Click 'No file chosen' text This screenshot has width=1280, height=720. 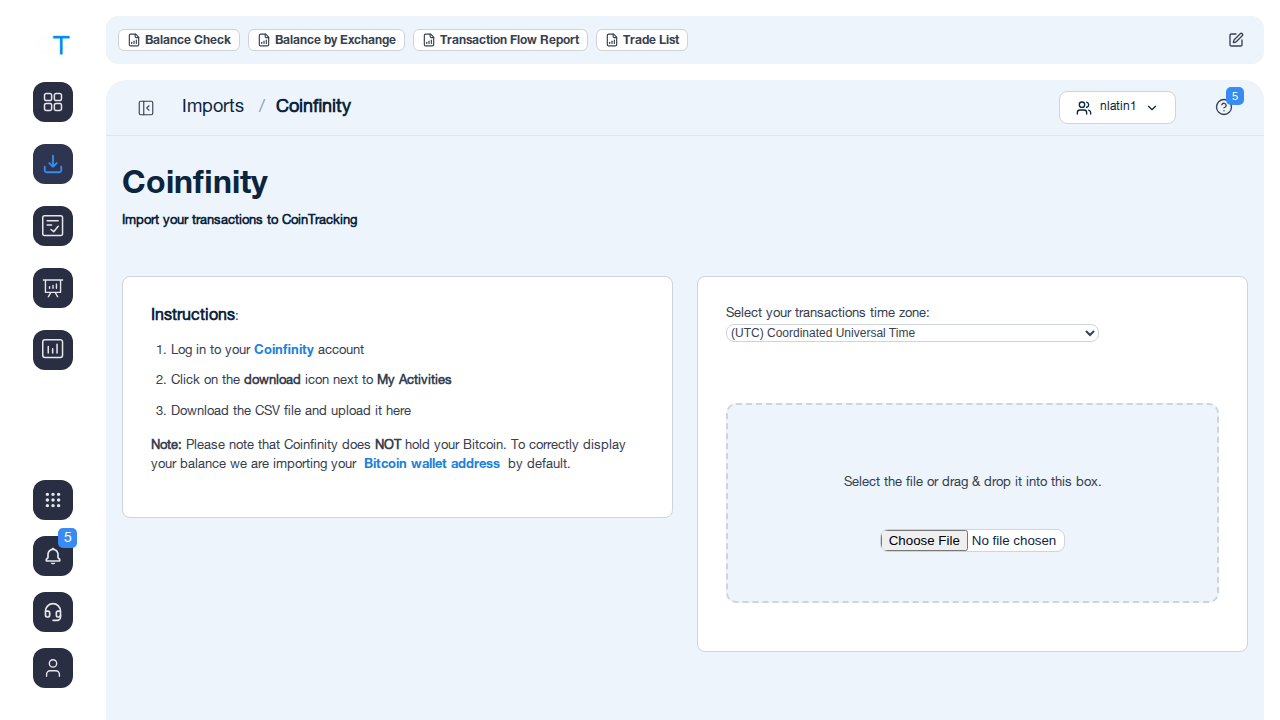click(x=1014, y=541)
